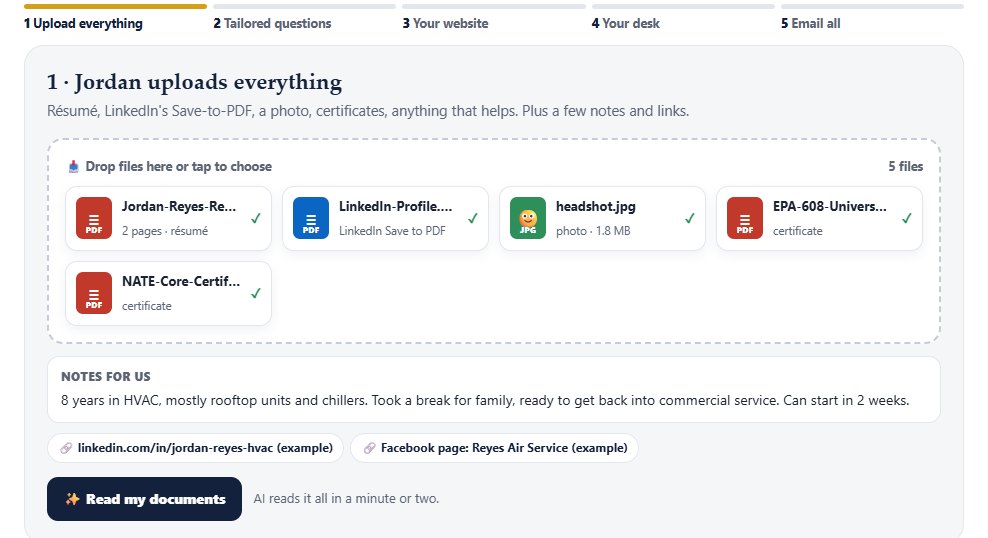Click the 'LinkedIn Save to PDF' caption
The width and height of the screenshot is (988, 538).
tap(392, 231)
